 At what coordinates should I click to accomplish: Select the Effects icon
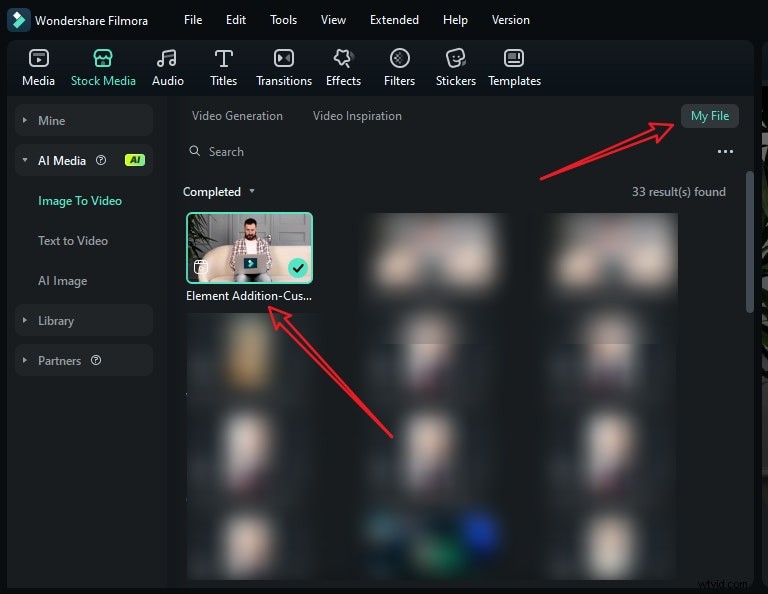343,67
